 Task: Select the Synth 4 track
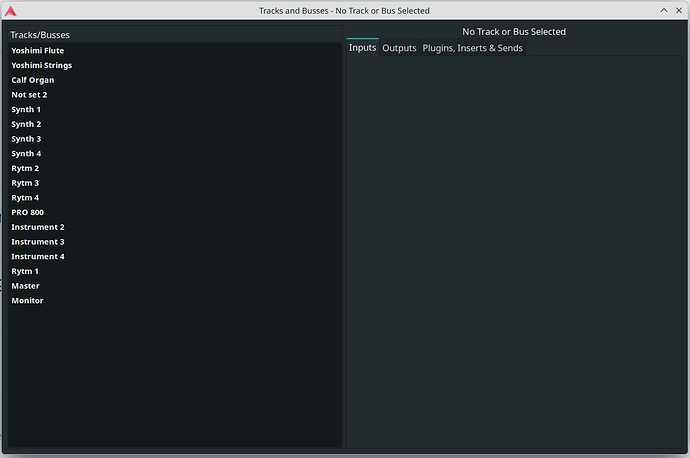[175, 154]
